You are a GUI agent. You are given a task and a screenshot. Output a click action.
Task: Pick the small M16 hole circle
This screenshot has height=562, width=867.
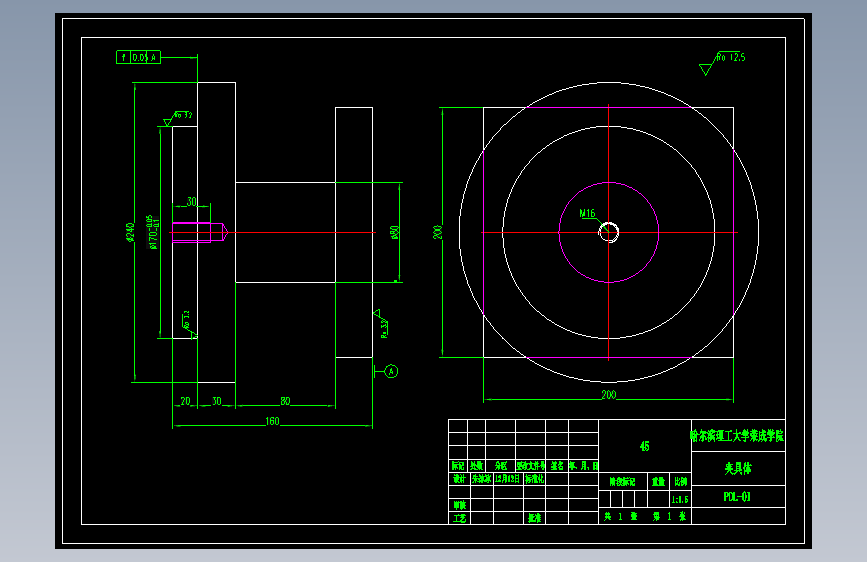pyautogui.click(x=609, y=232)
